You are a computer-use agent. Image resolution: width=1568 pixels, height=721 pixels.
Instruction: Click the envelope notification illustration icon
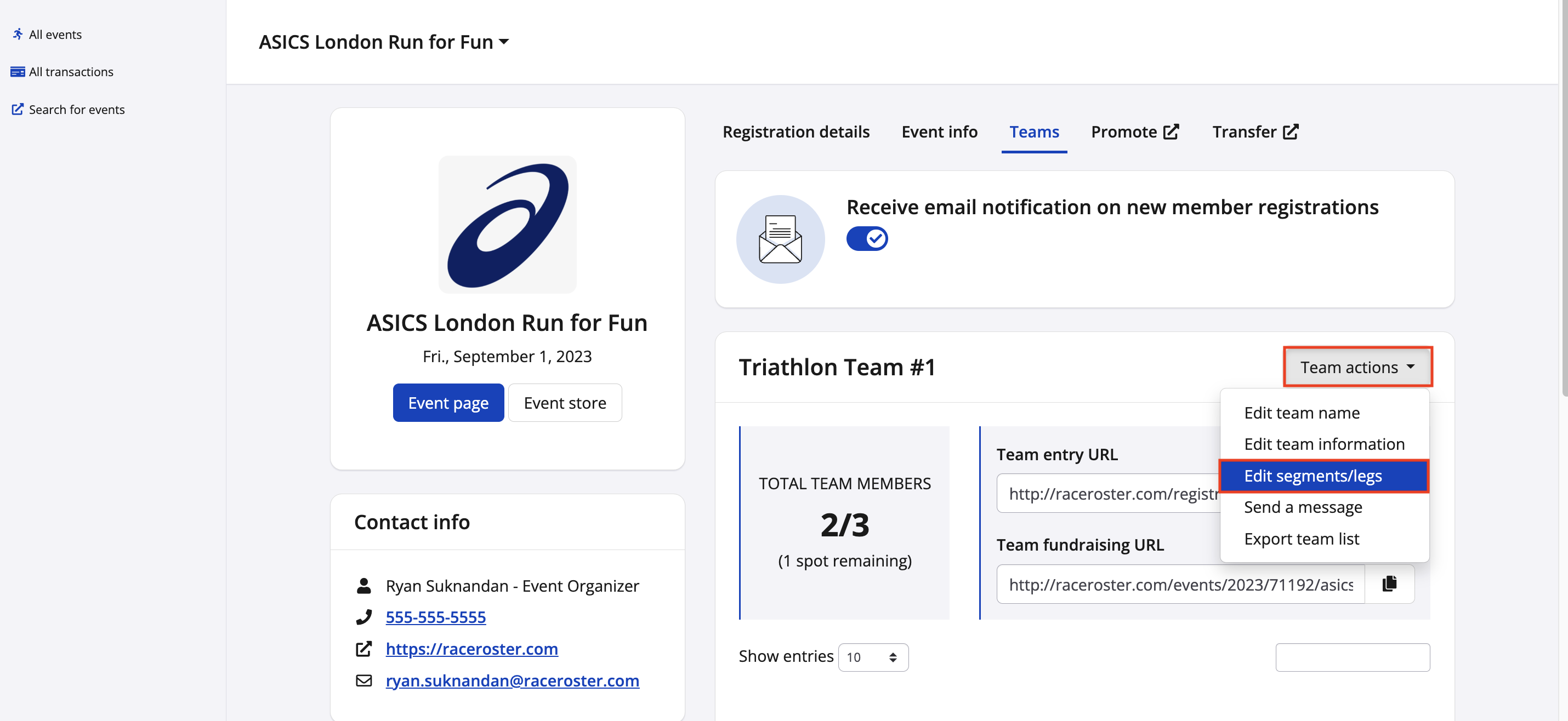coord(780,239)
